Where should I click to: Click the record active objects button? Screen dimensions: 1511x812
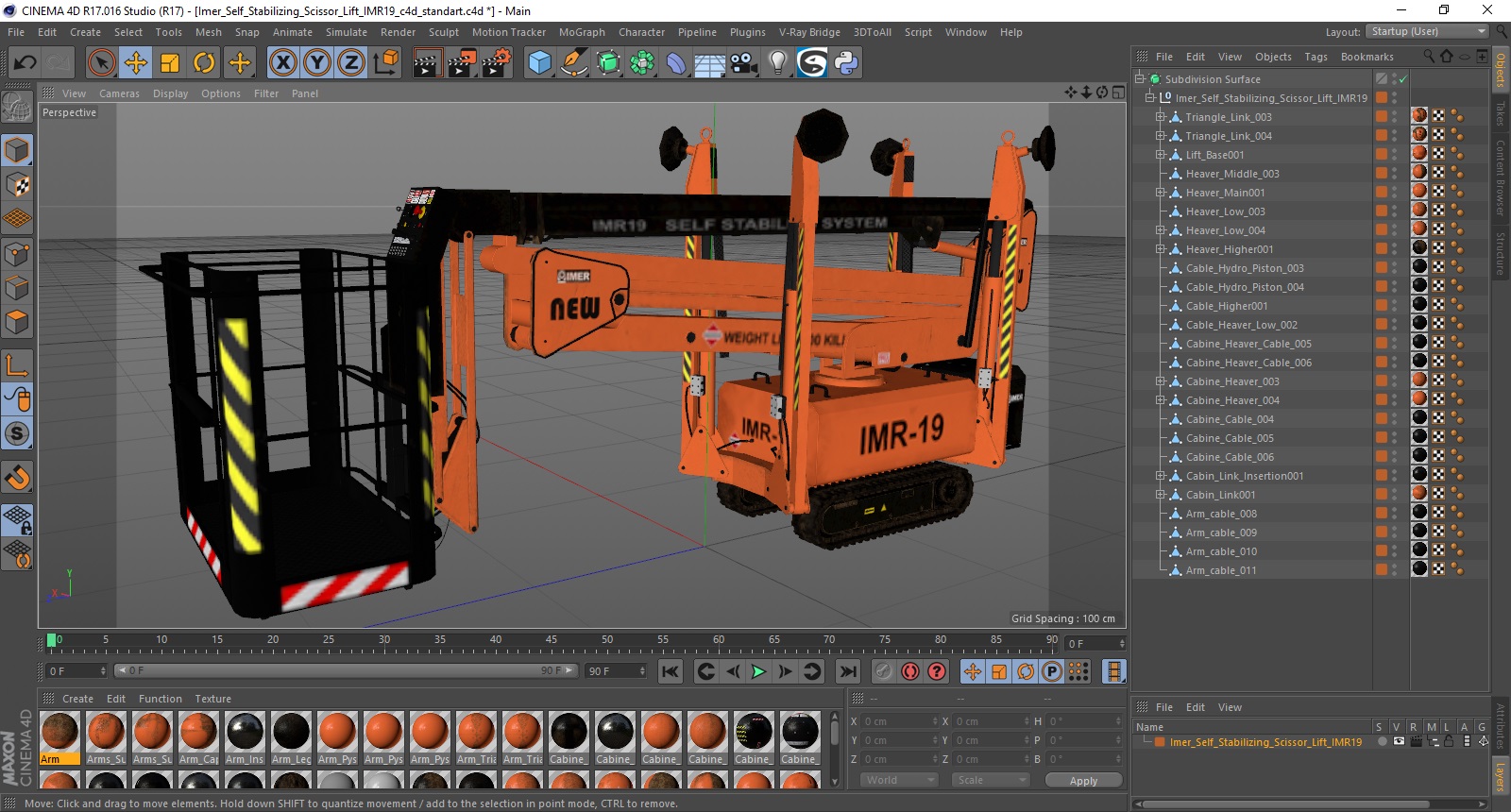[x=883, y=671]
